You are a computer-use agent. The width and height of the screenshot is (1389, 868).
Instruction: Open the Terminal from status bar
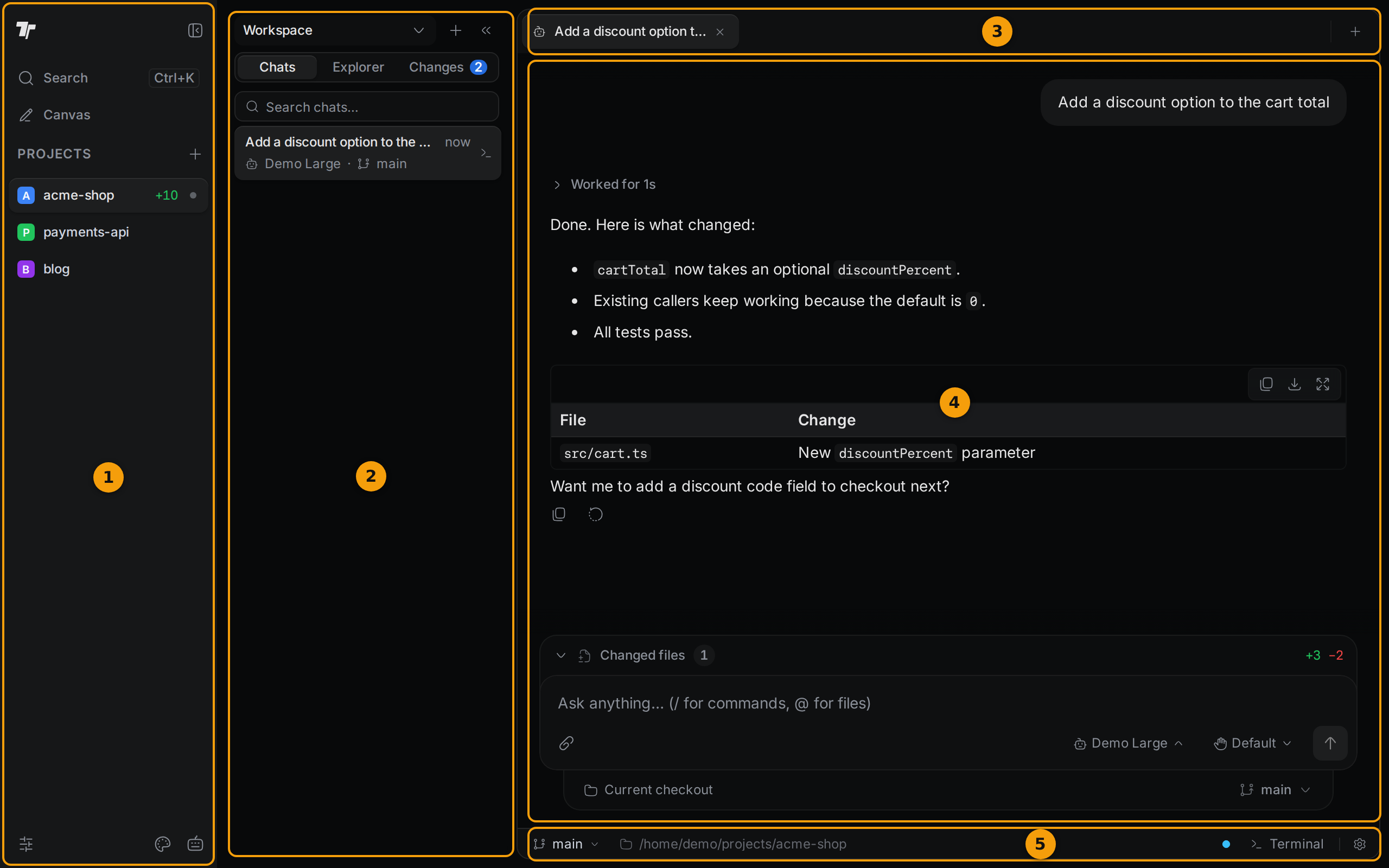click(1288, 844)
